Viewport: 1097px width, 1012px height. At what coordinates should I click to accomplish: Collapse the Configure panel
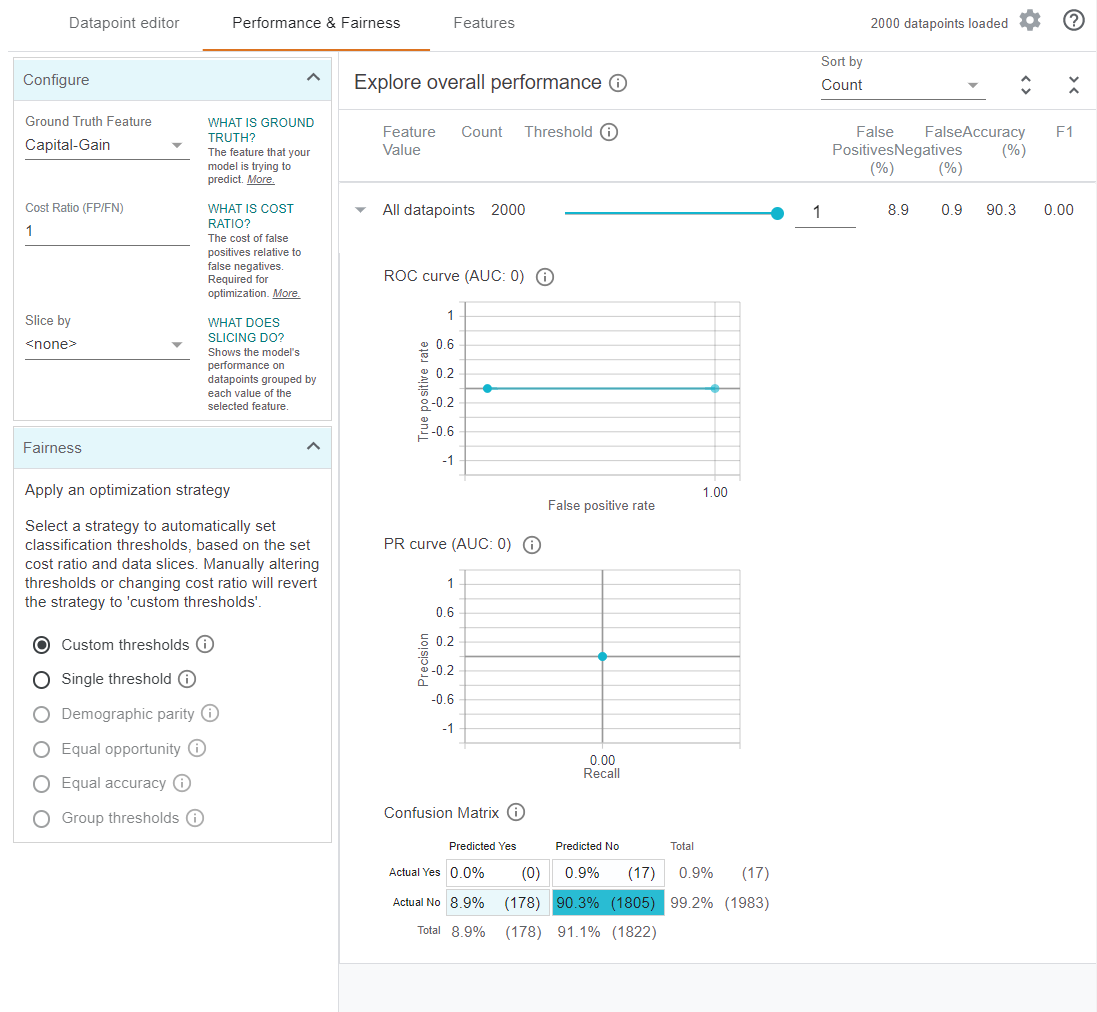tap(313, 78)
